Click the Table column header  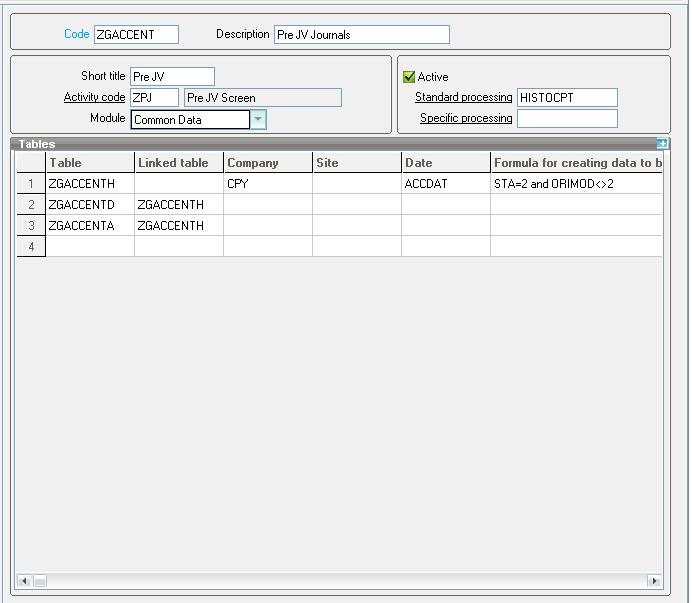[90, 162]
